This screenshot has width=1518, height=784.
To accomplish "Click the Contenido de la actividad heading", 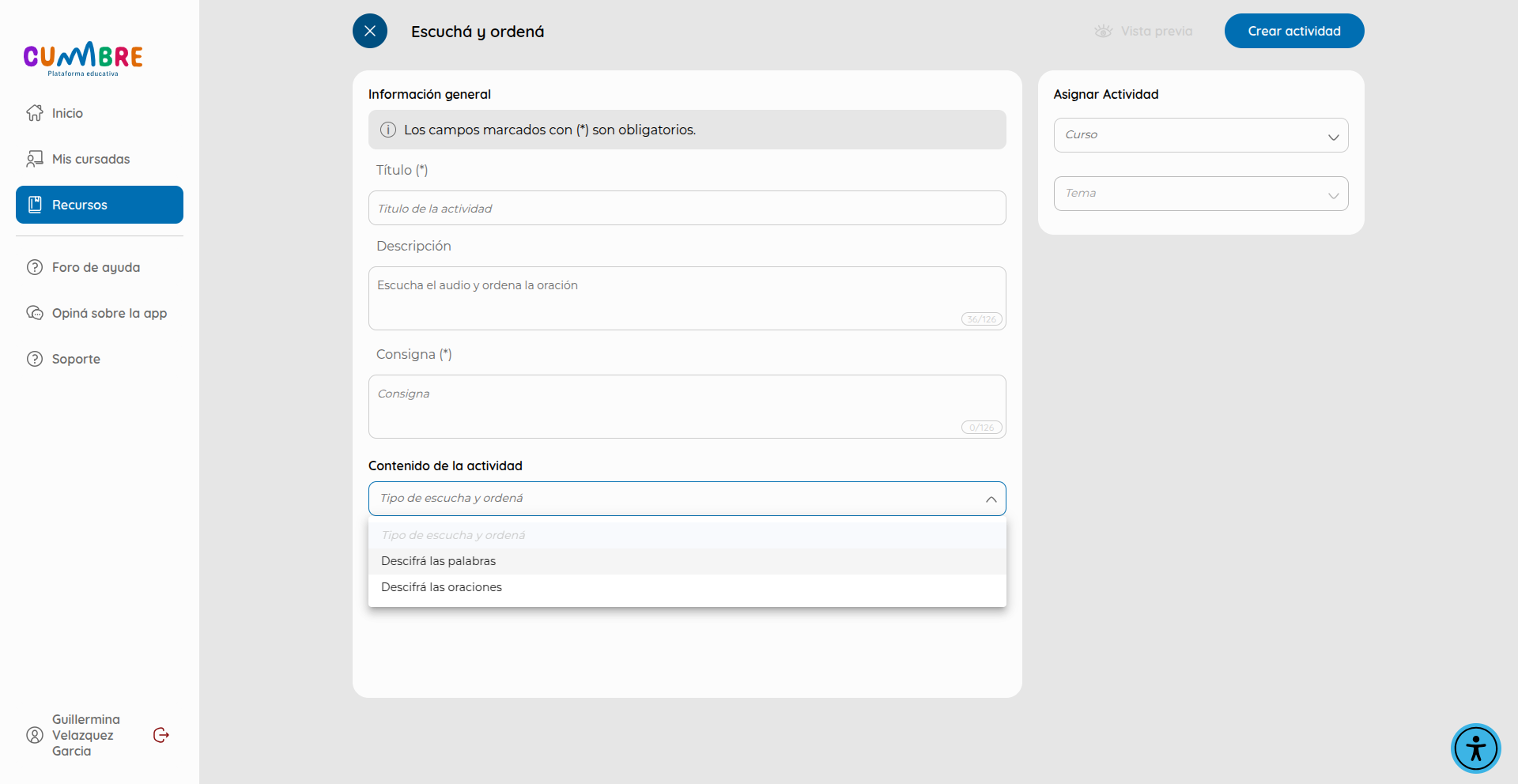I will [x=445, y=465].
